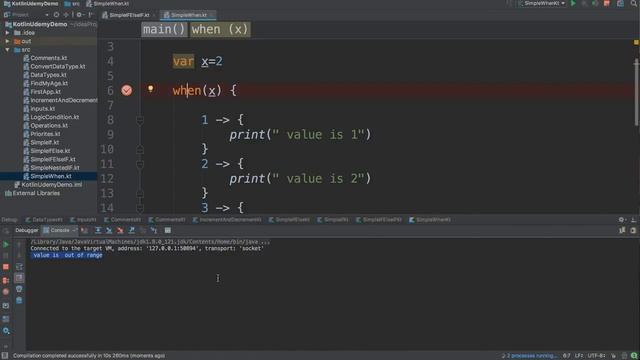Image resolution: width=640 pixels, height=360 pixels.
Task: Stop debugging with red square in debug sidebar
Action: [6, 267]
